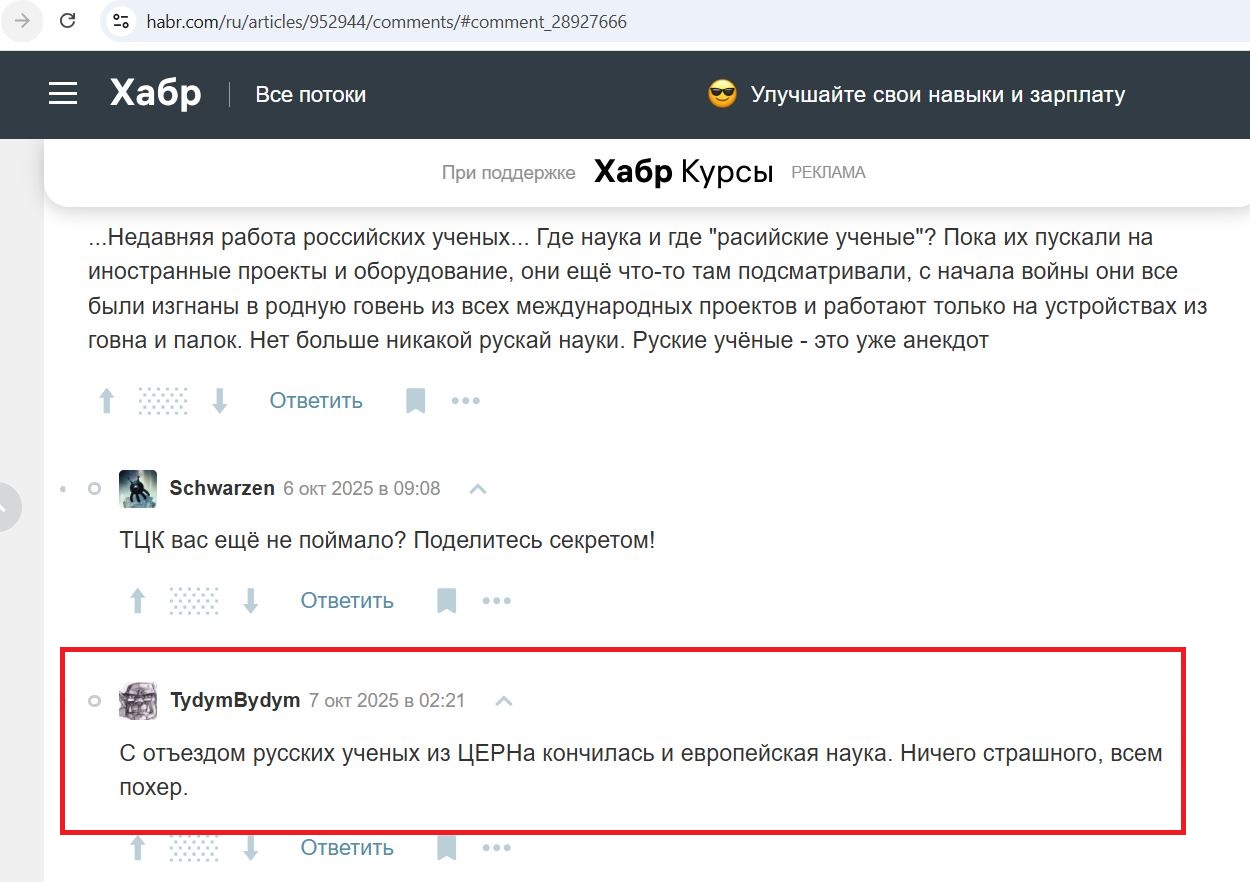Bookmark Schwarzen's comment

click(446, 600)
